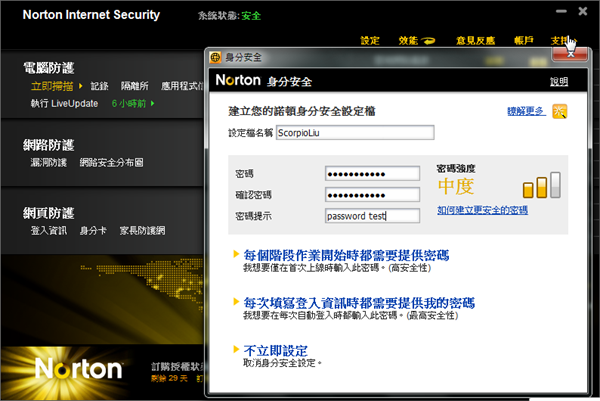Open 隔離所 under 電腦防護
The height and width of the screenshot is (401, 600).
[x=135, y=86]
